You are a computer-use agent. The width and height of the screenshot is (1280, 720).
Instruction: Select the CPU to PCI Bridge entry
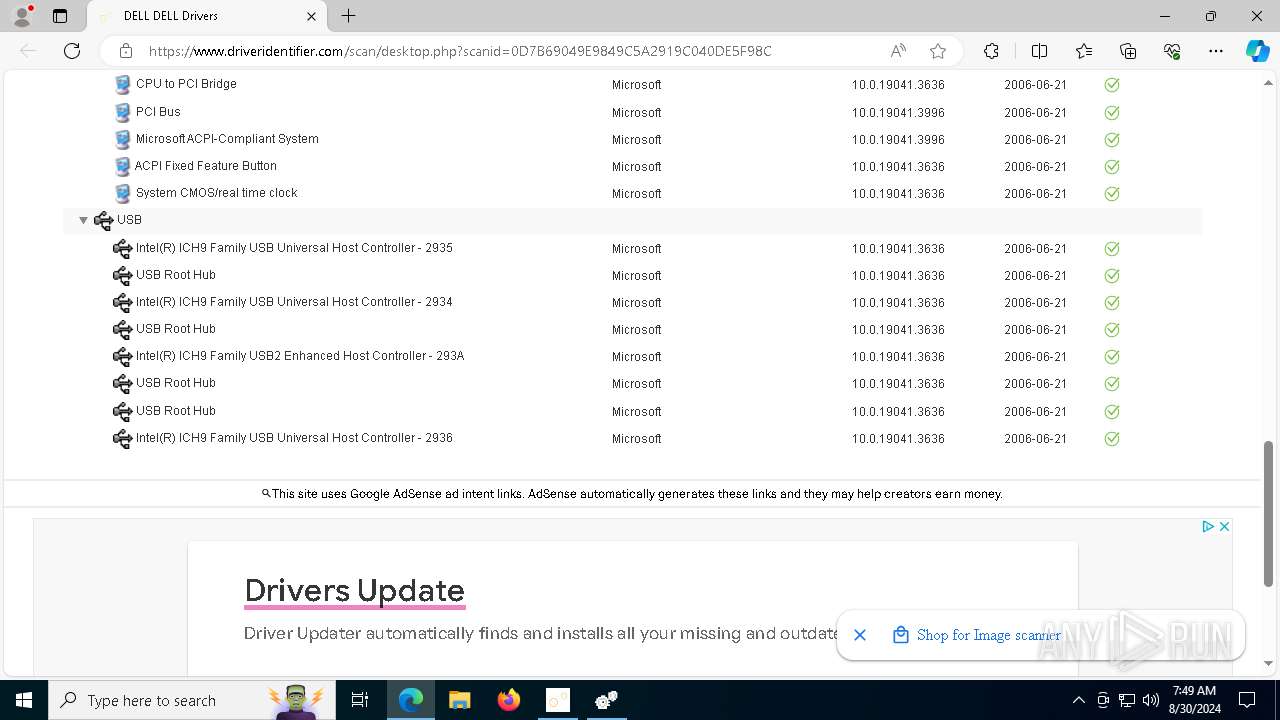pos(186,84)
